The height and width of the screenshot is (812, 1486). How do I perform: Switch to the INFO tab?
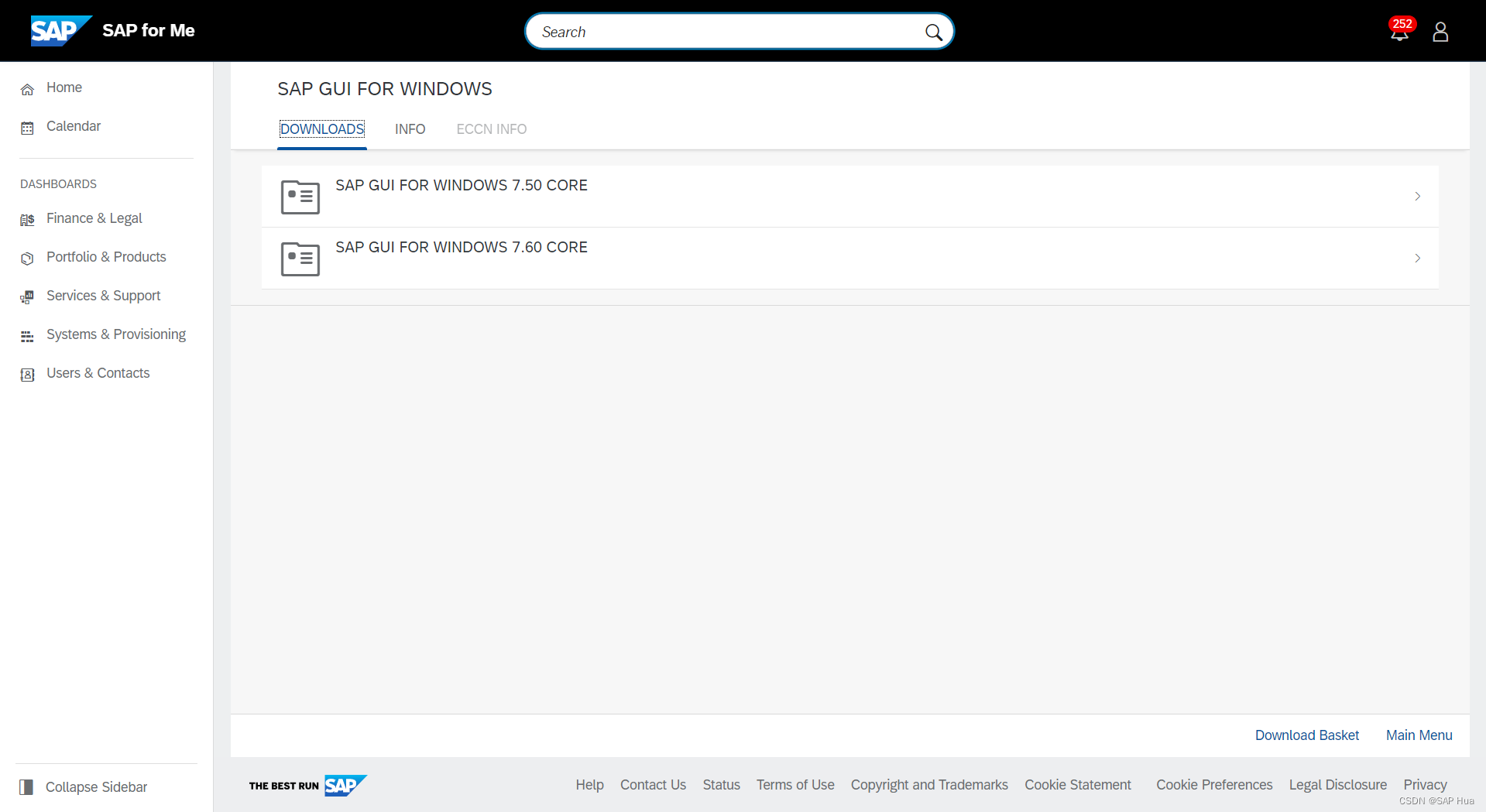pyautogui.click(x=410, y=129)
